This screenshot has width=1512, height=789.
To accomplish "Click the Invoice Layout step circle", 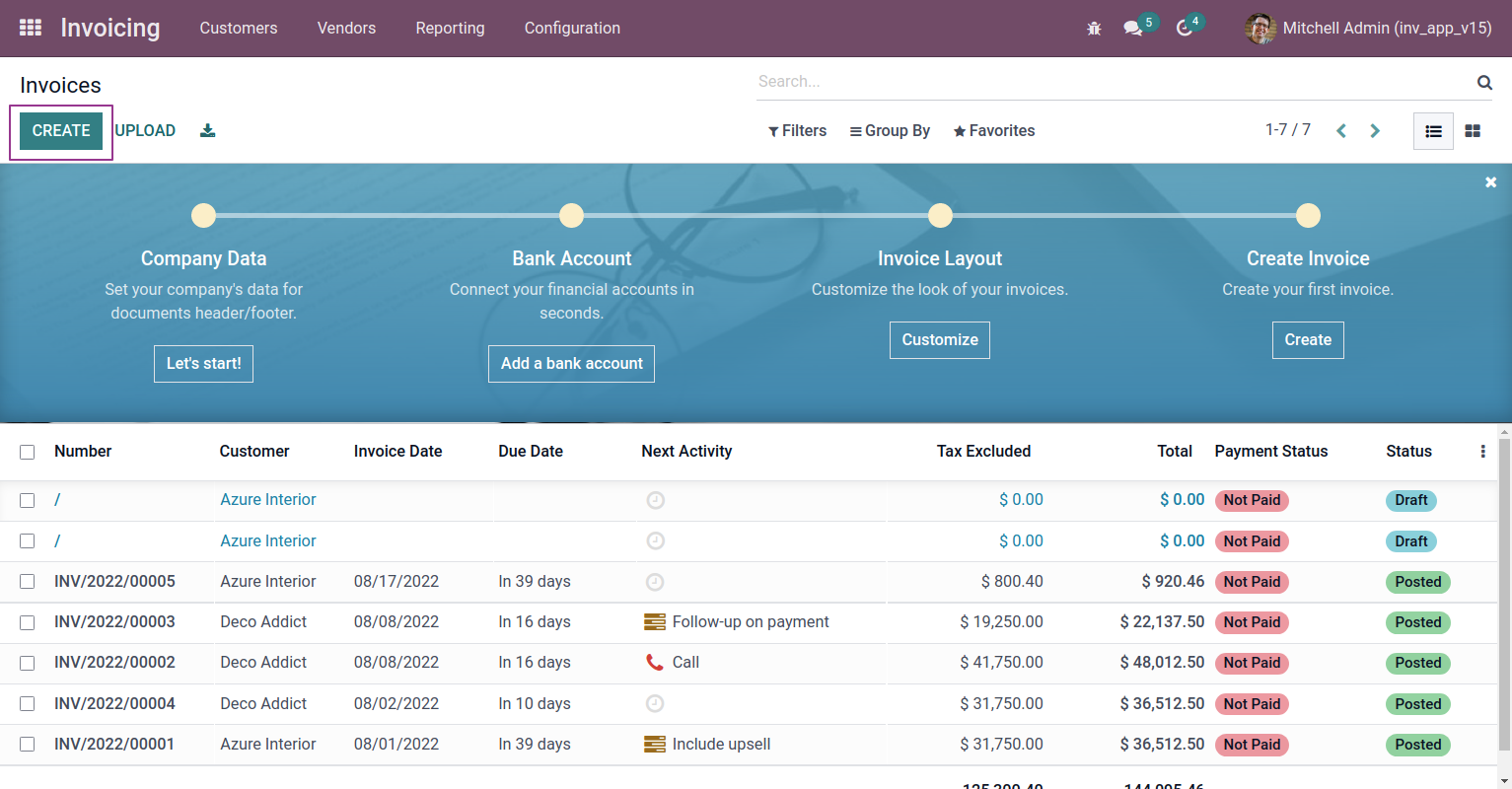I will [941, 215].
